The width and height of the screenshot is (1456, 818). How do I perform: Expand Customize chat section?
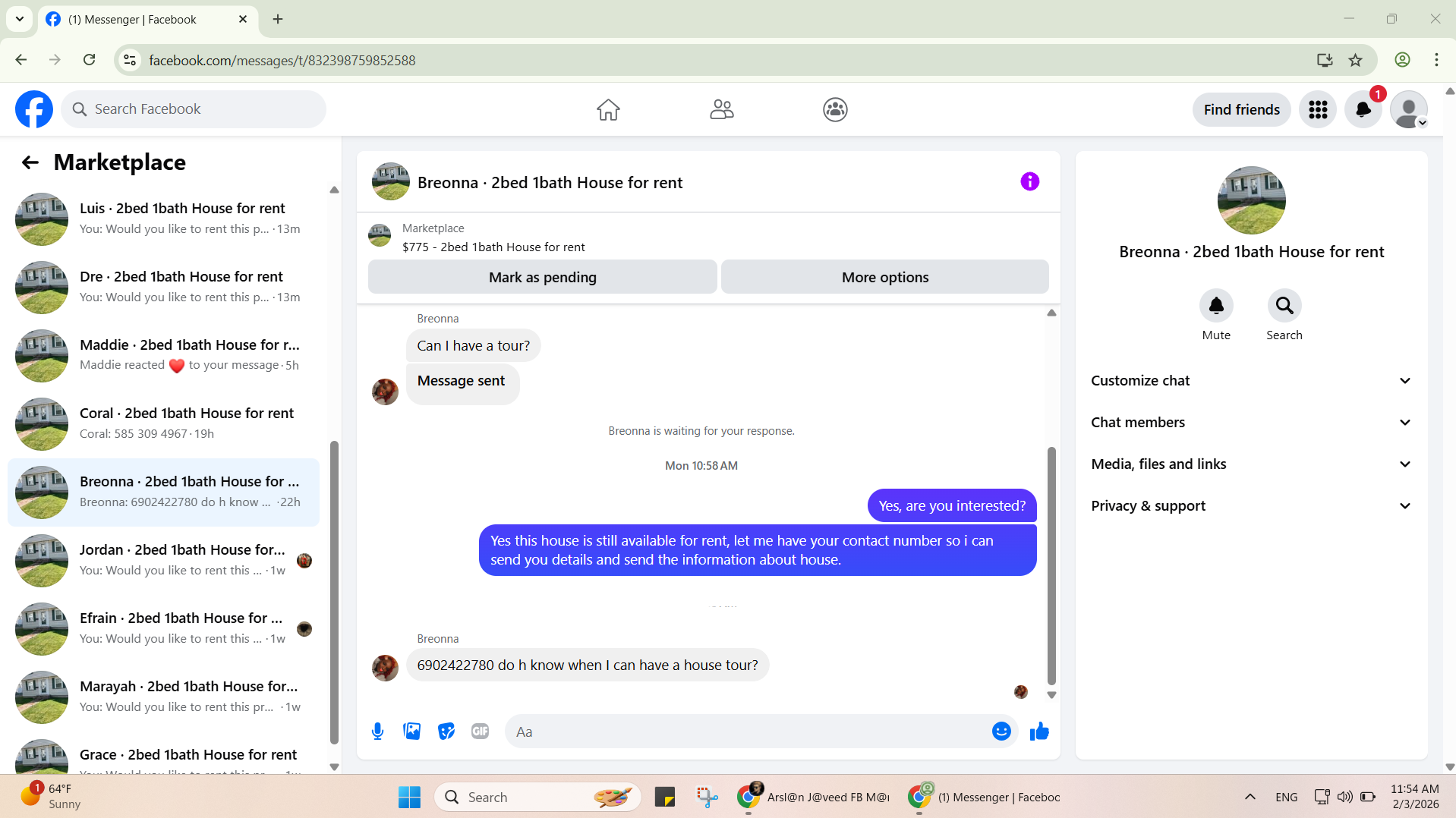click(1251, 381)
